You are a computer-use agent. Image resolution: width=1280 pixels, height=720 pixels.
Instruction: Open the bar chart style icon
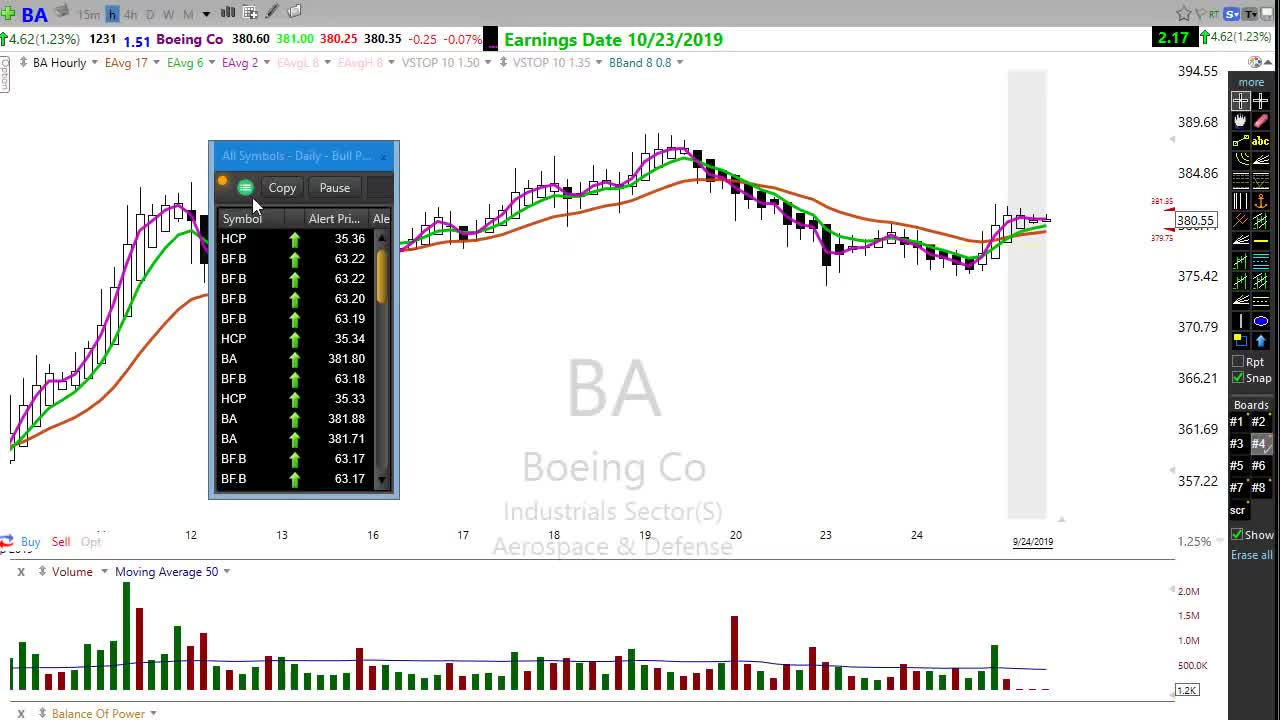click(227, 12)
